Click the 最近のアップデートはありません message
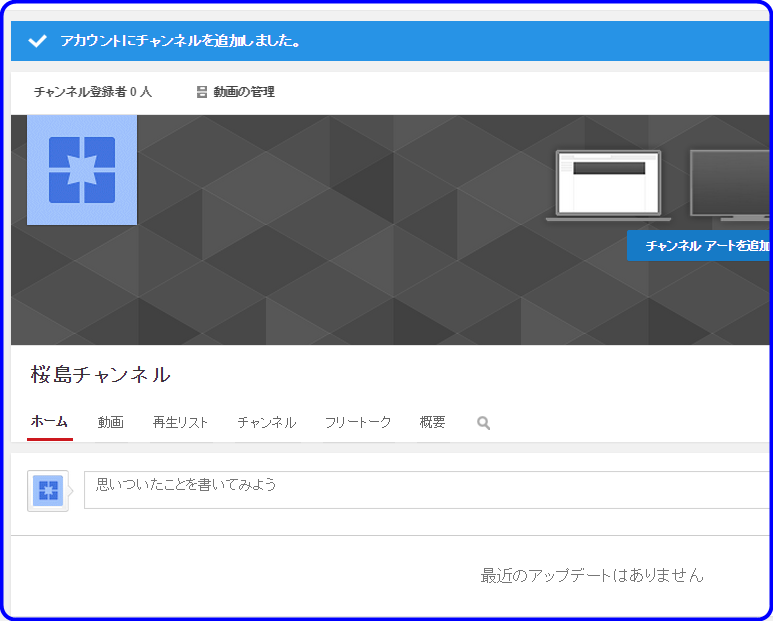 [x=592, y=575]
